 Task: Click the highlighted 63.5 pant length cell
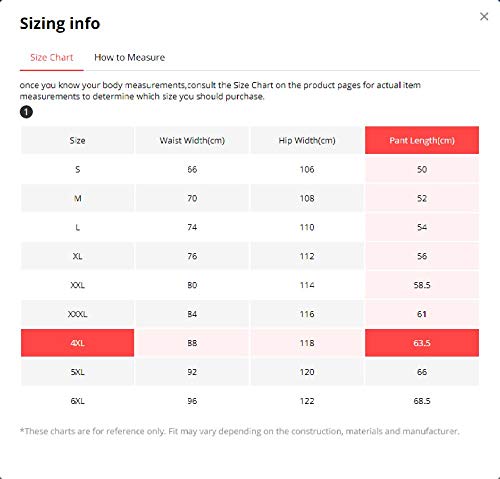pos(422,343)
